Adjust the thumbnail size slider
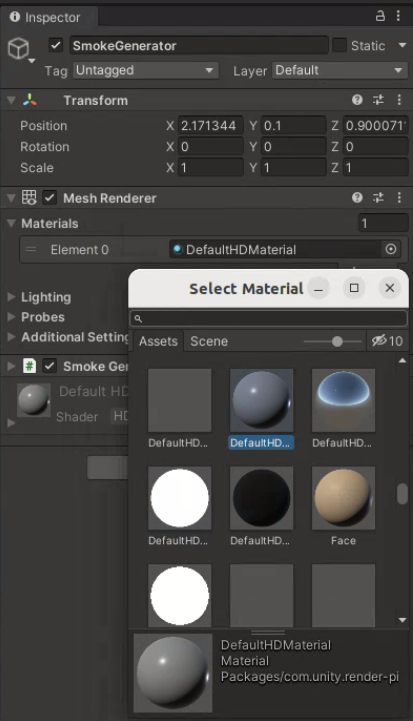This screenshot has width=413, height=721. point(337,341)
